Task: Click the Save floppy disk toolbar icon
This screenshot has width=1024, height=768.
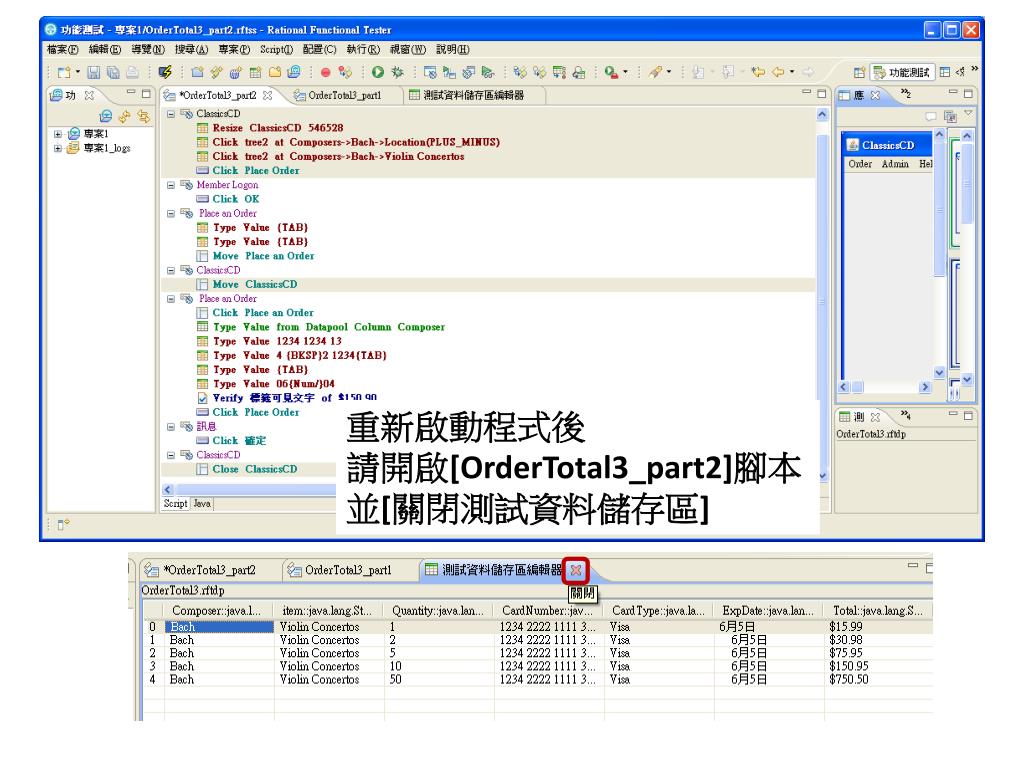Action: 93,72
